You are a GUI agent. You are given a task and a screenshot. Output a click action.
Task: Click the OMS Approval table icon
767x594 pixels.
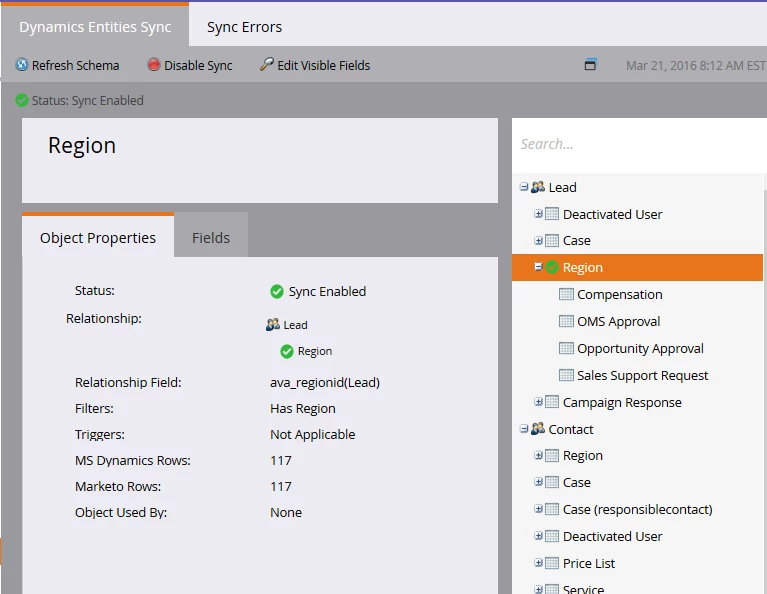566,321
